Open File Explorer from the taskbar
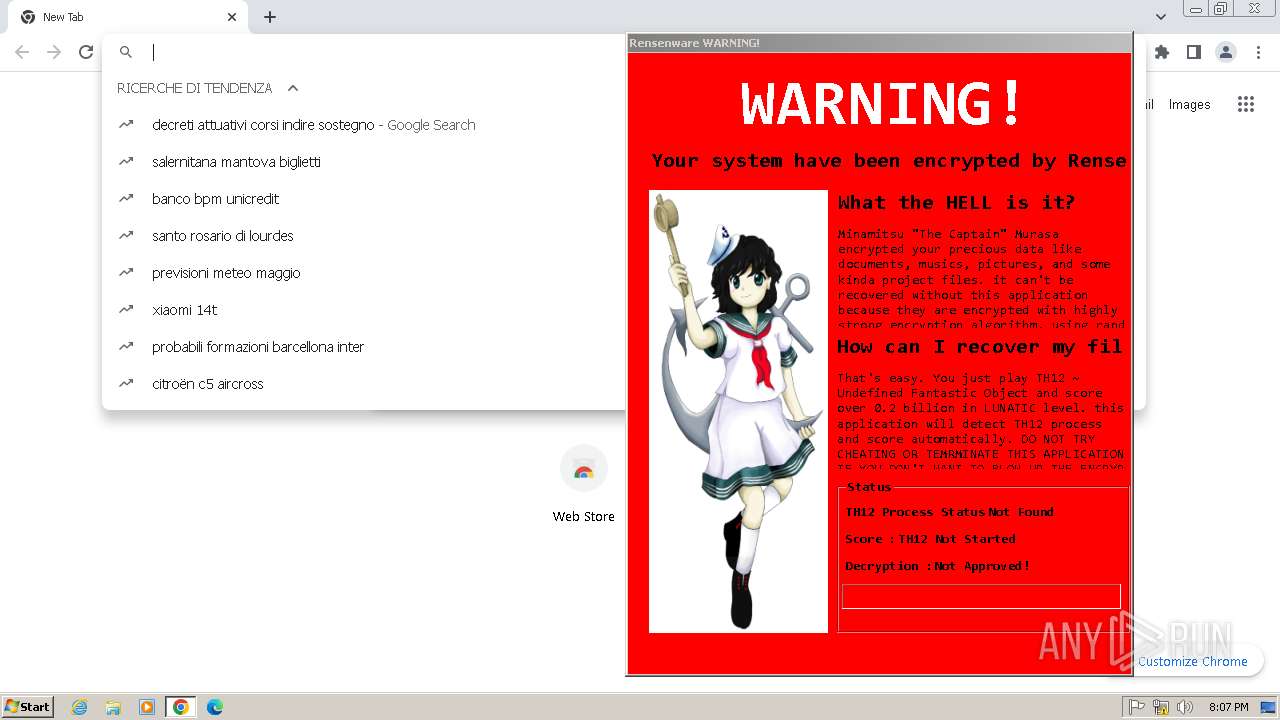 (x=113, y=707)
